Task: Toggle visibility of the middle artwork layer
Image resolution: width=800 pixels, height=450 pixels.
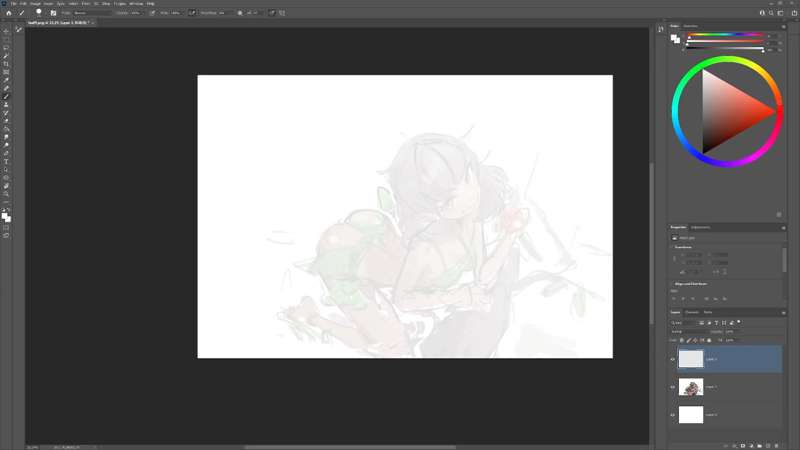Action: (672, 386)
